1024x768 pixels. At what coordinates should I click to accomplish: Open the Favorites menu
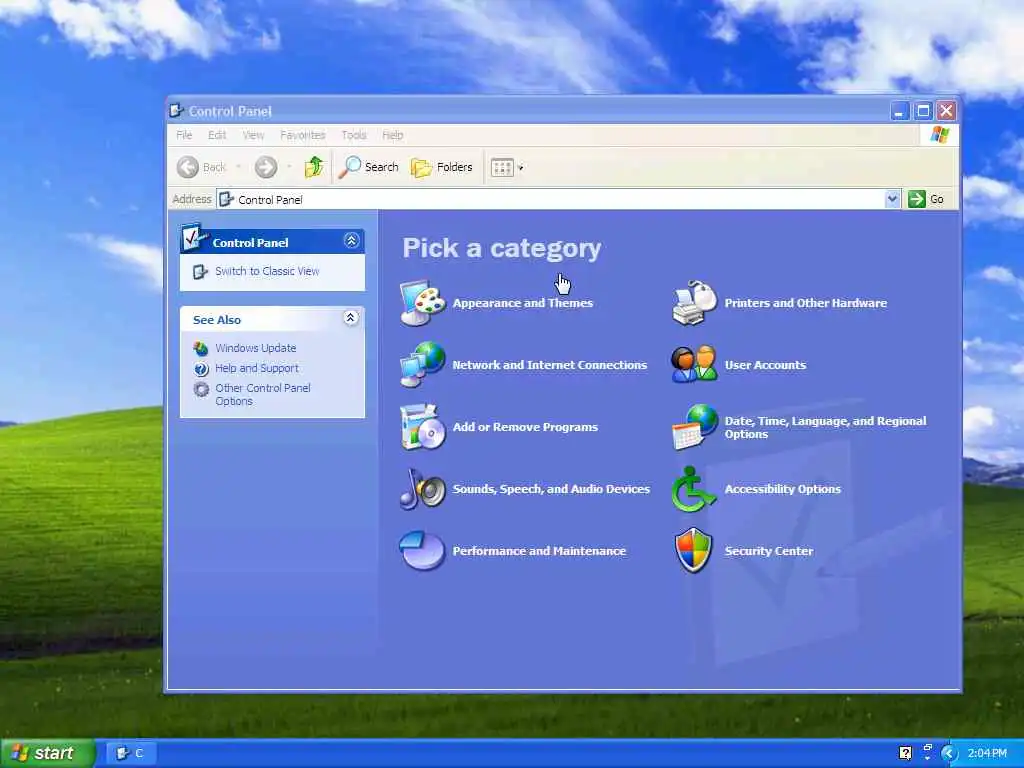(x=302, y=135)
